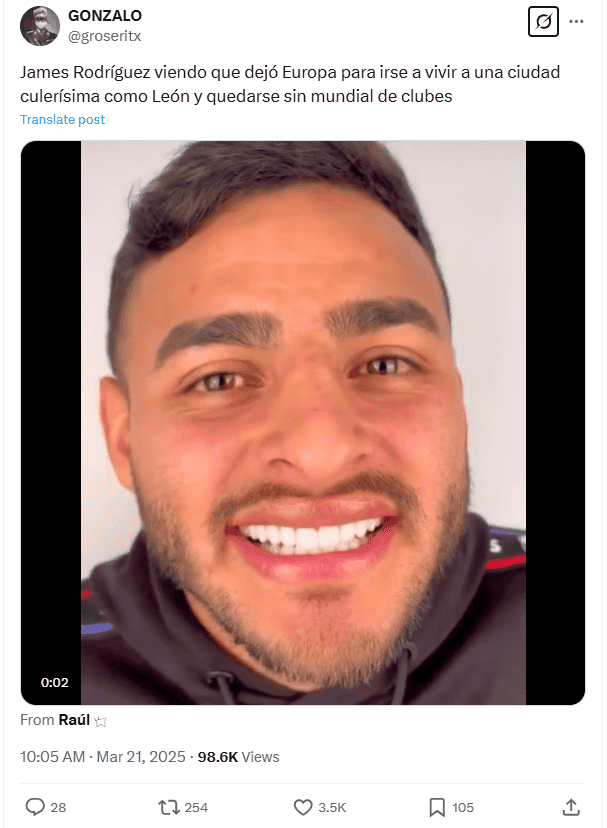View the 98.6K Views analytics
The image size is (607, 828).
(x=238, y=757)
